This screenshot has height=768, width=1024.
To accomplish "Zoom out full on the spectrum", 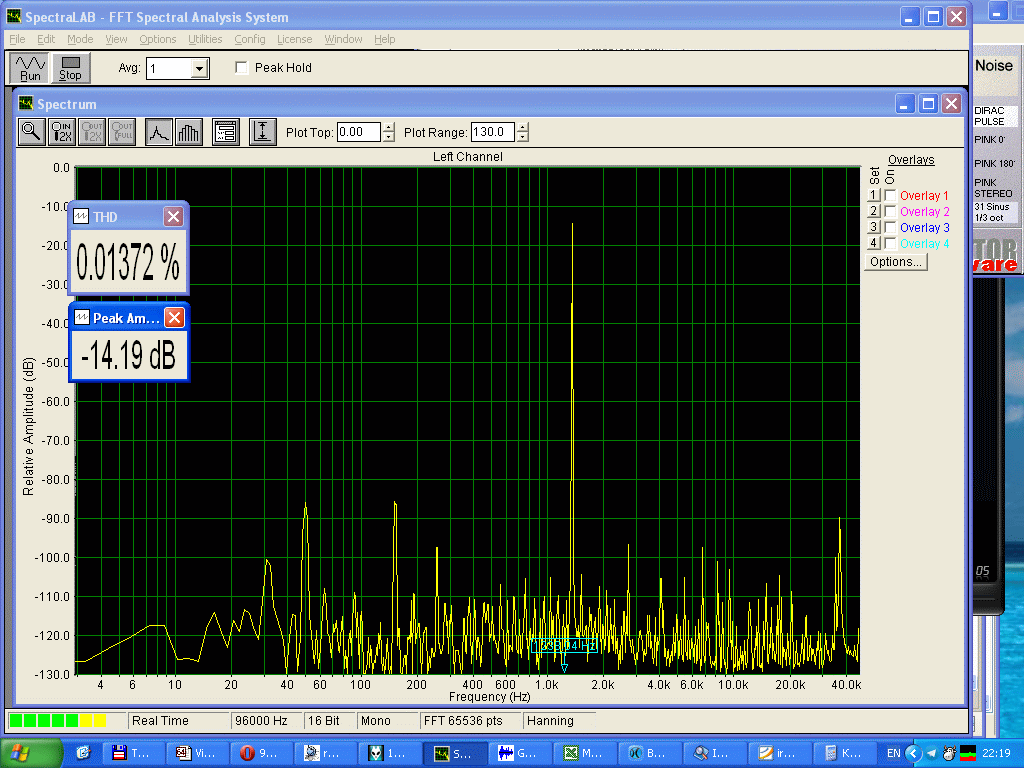I will (x=122, y=132).
